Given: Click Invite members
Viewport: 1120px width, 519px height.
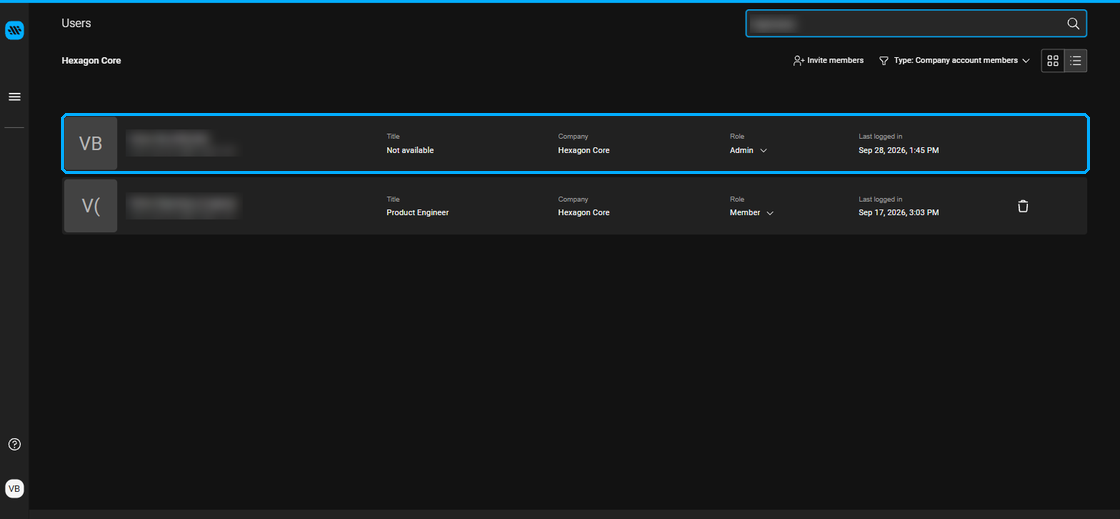Looking at the screenshot, I should pos(828,61).
